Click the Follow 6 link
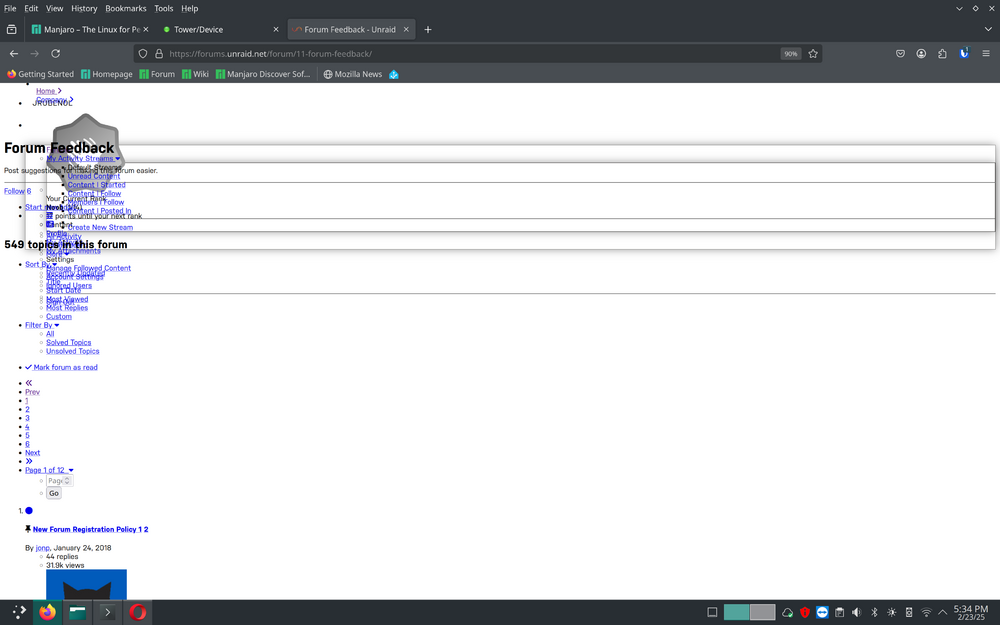This screenshot has width=1000, height=625. point(17,191)
